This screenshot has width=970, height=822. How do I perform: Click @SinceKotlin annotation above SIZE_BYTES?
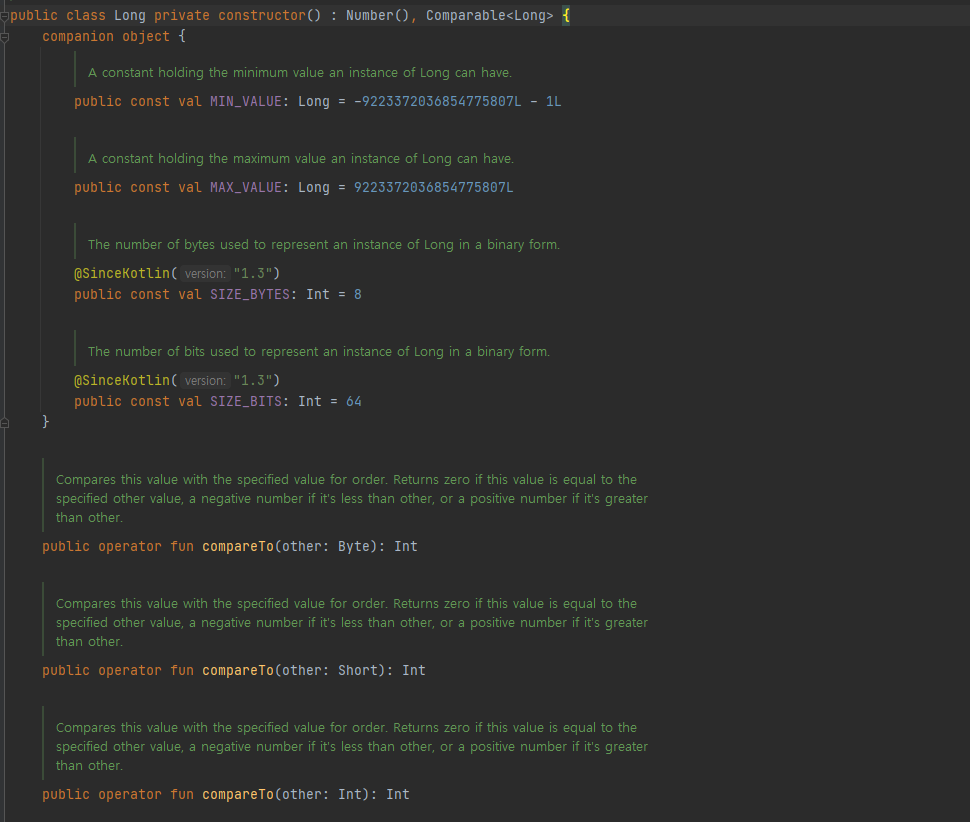pyautogui.click(x=121, y=273)
